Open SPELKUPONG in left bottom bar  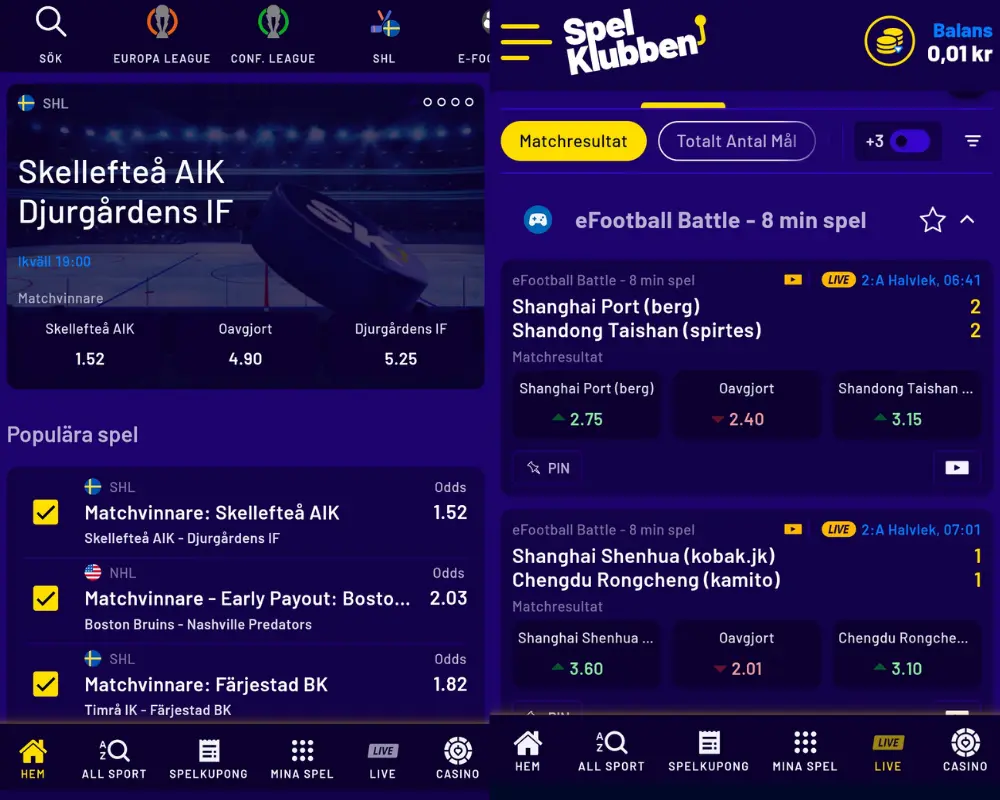(209, 759)
